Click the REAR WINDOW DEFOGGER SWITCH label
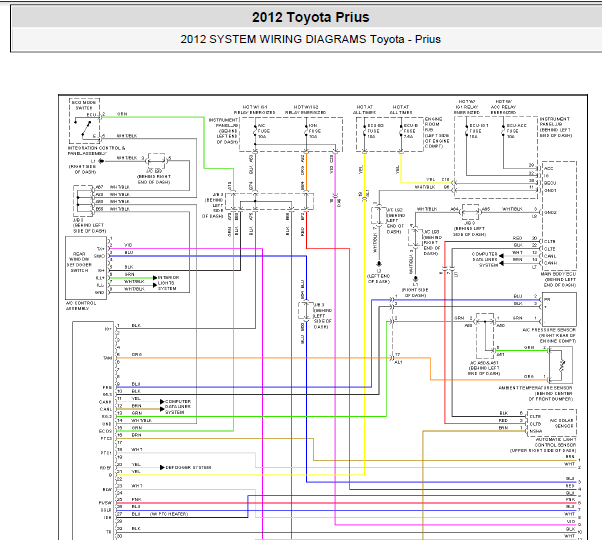Image resolution: width=602 pixels, height=540 pixels. [79, 262]
